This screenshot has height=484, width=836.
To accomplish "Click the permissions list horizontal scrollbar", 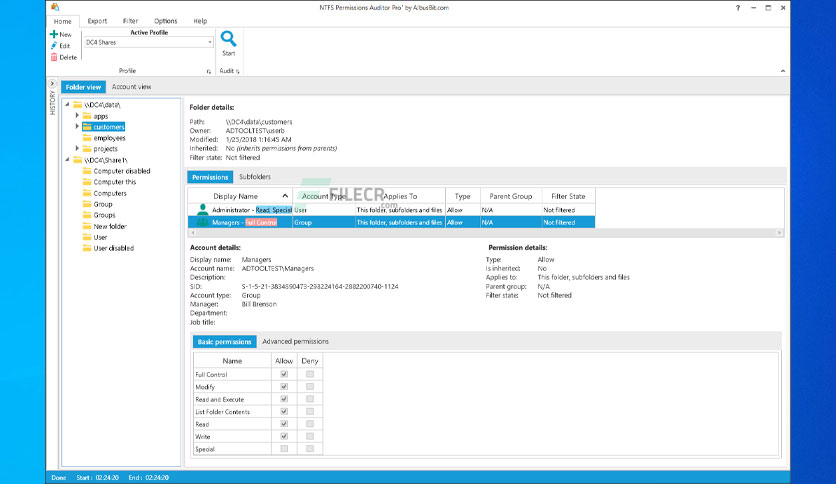I will 480,233.
